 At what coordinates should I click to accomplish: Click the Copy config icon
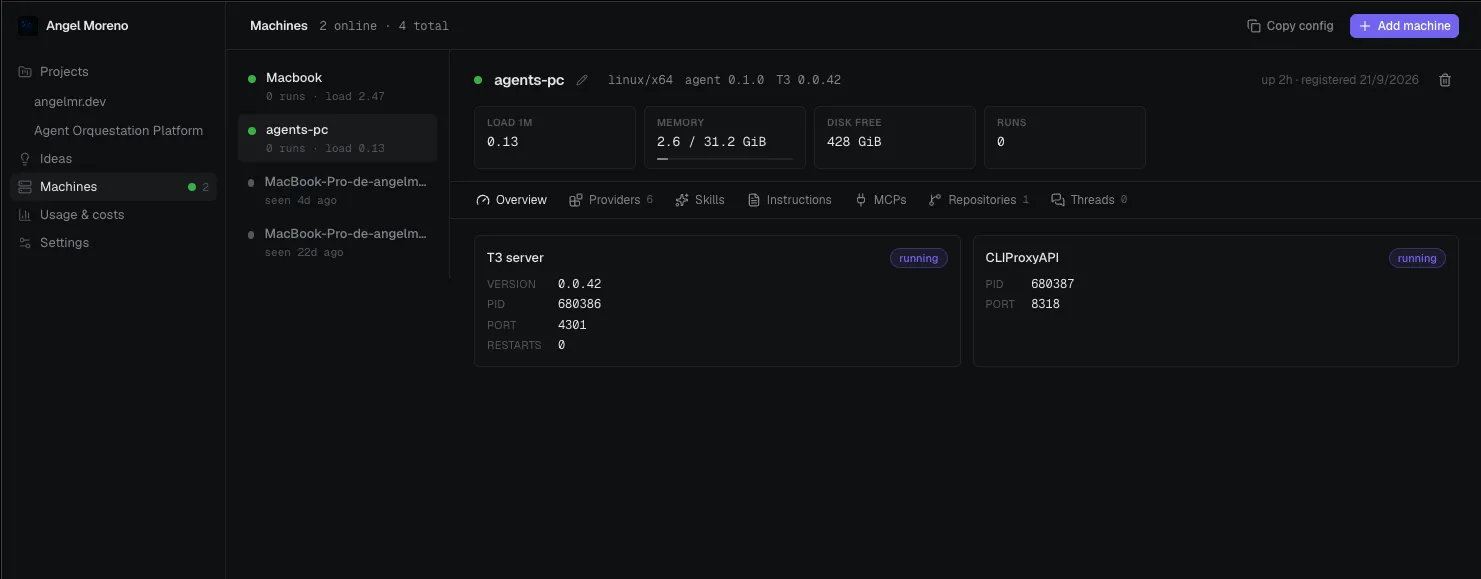[x=1254, y=26]
